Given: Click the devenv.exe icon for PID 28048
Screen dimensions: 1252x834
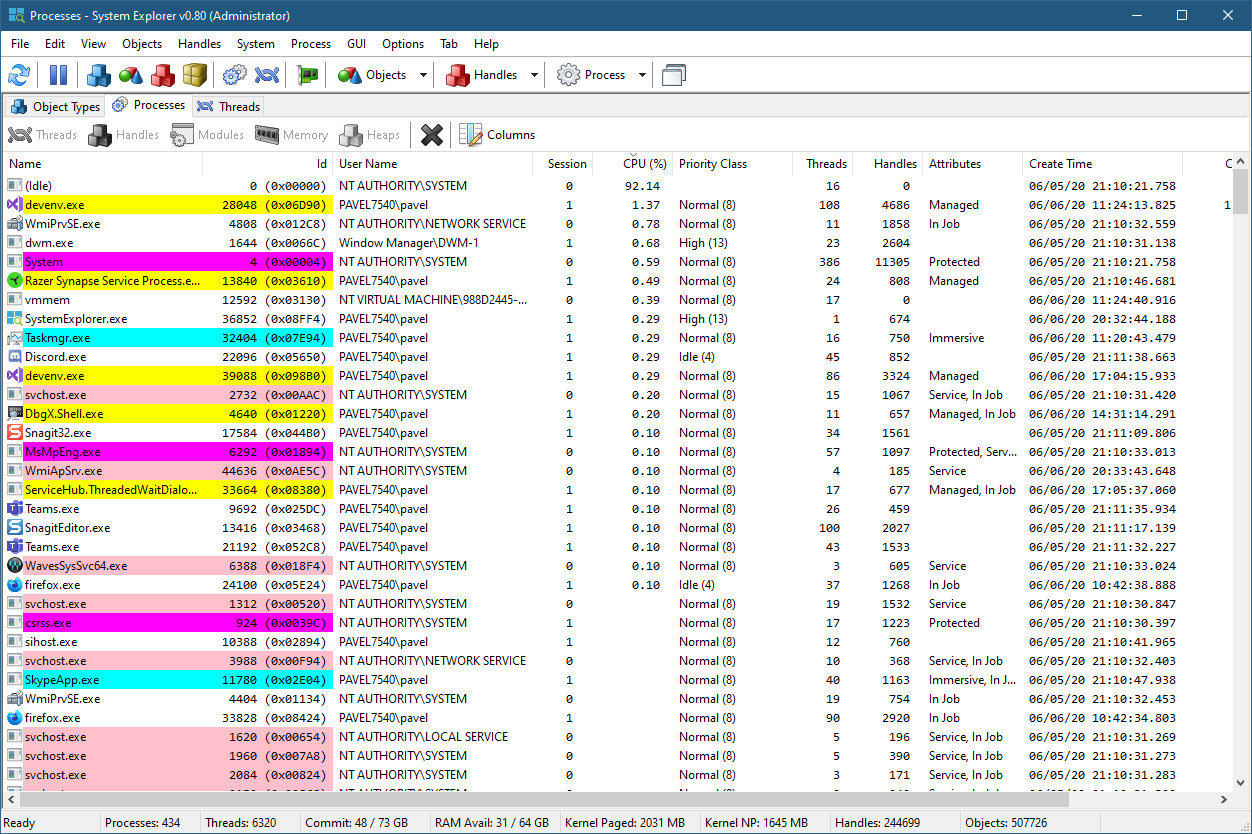Looking at the screenshot, I should click(x=15, y=205).
